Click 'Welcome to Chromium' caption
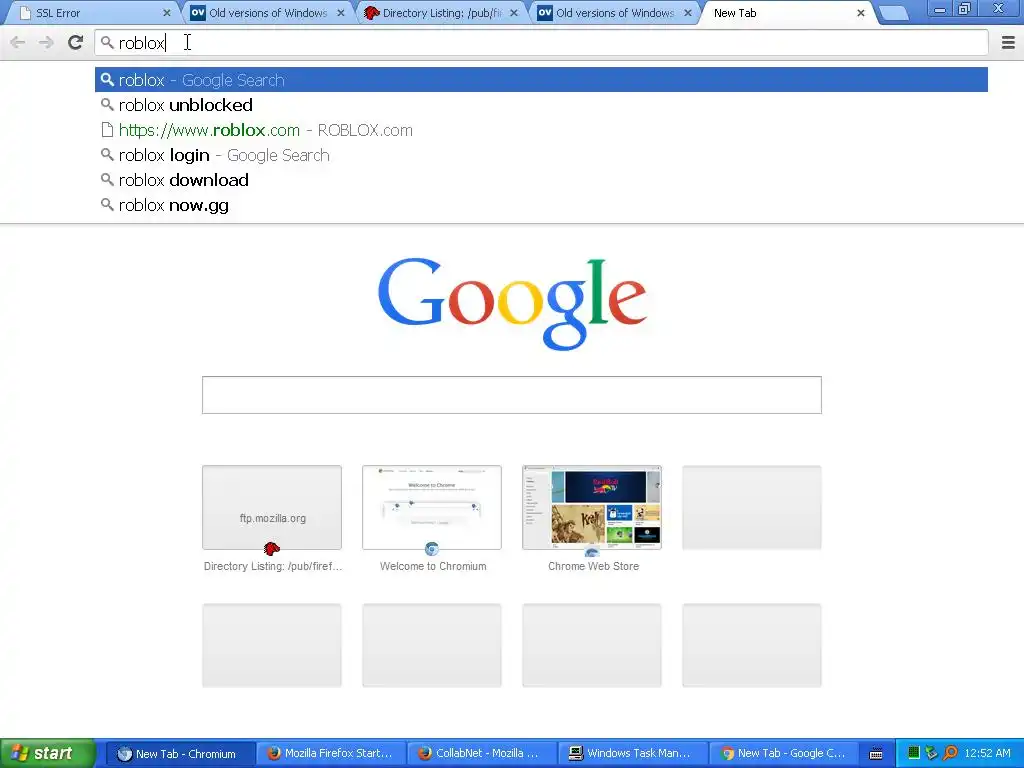Screen dimensions: 1024x768 click(433, 566)
